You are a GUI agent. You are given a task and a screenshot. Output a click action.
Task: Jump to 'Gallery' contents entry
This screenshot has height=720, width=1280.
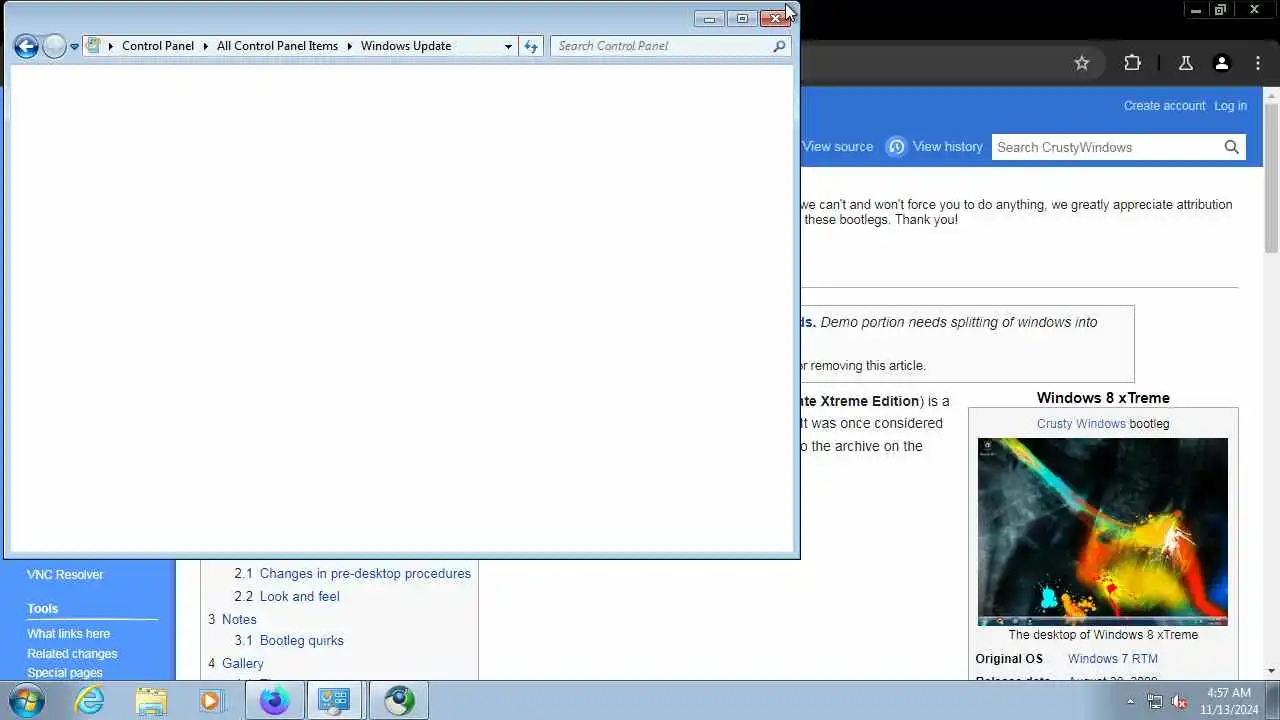(x=243, y=664)
